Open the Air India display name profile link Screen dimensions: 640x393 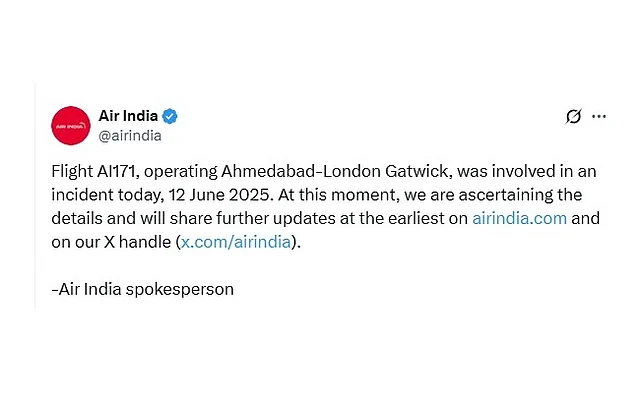pyautogui.click(x=128, y=116)
